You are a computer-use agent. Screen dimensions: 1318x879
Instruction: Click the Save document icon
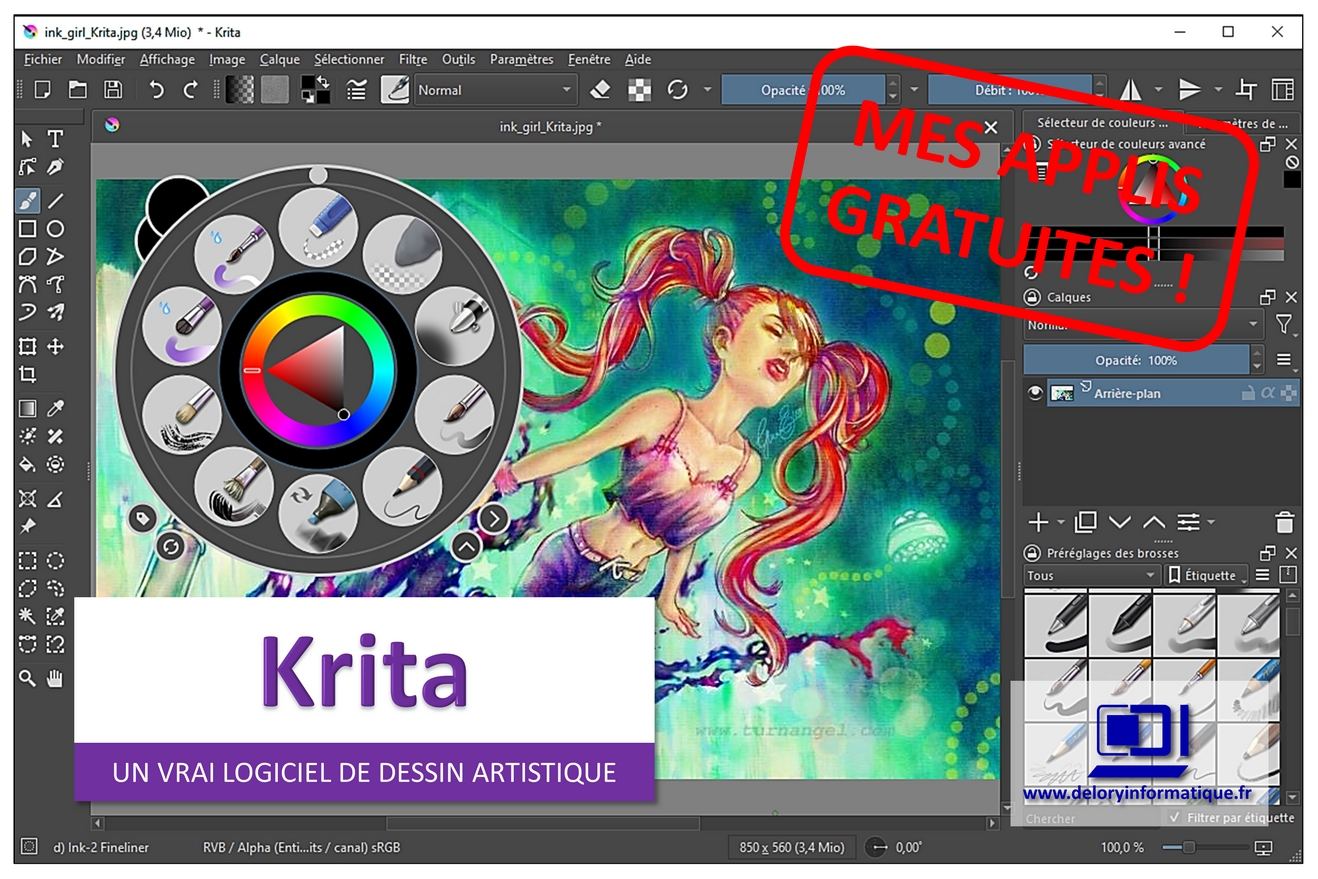tap(113, 90)
